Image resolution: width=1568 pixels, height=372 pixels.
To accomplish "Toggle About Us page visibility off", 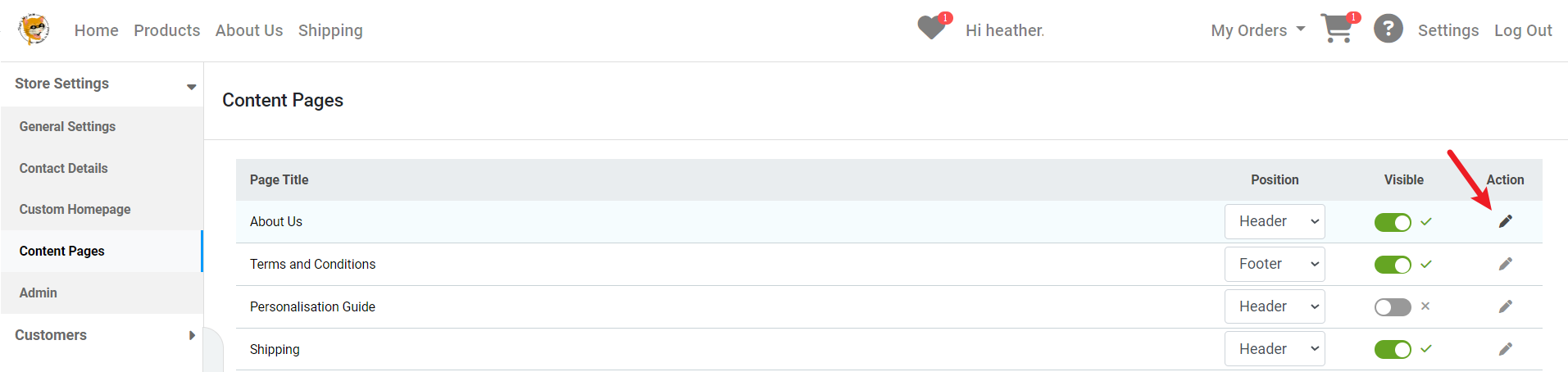I will point(1393,222).
